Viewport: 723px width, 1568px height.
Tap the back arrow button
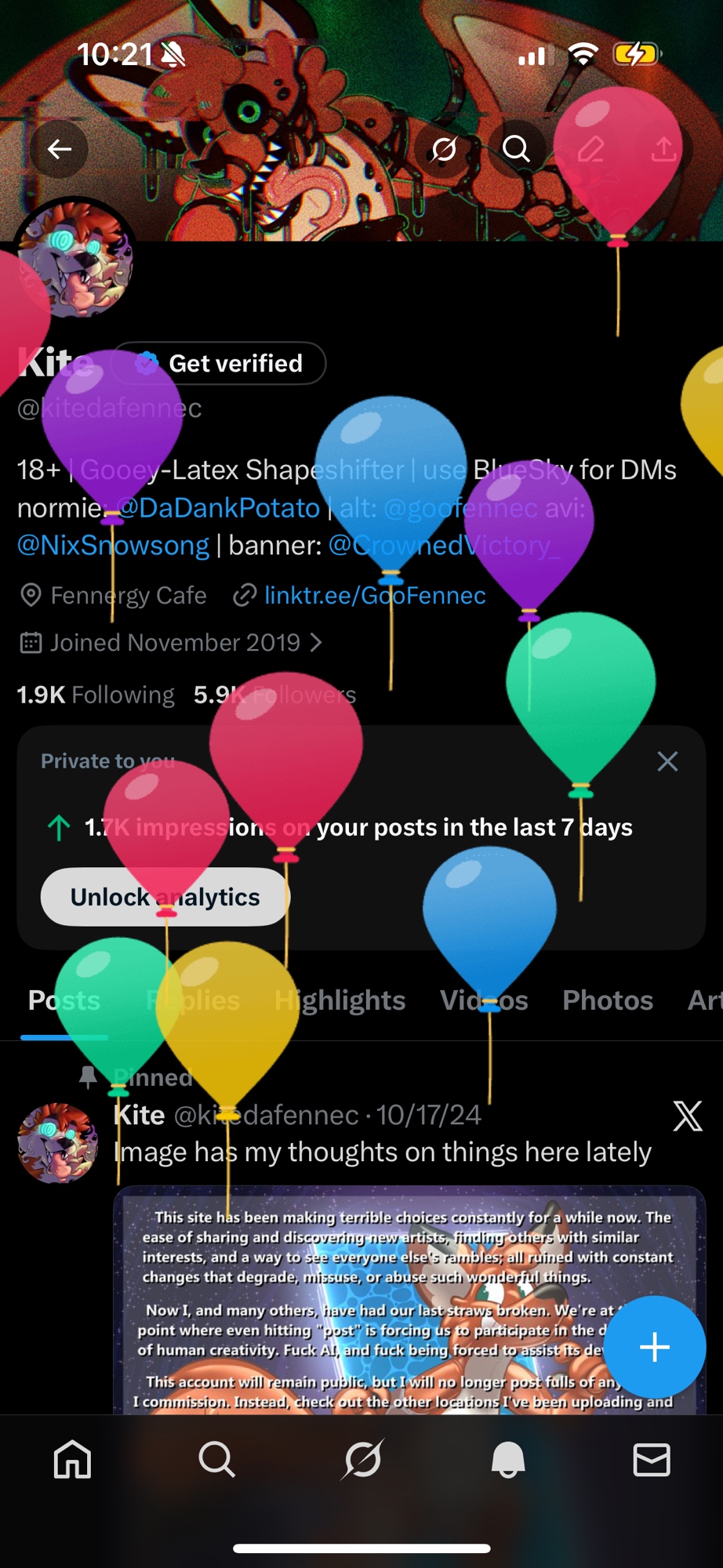point(60,148)
